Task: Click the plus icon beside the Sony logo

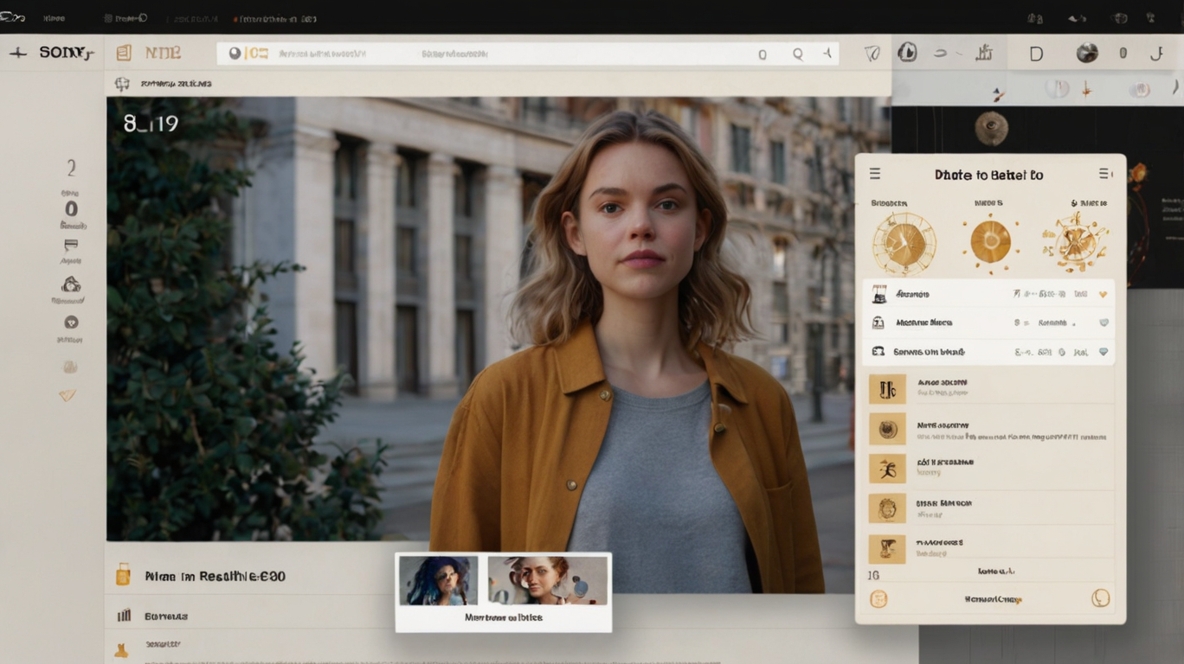Action: pos(18,53)
